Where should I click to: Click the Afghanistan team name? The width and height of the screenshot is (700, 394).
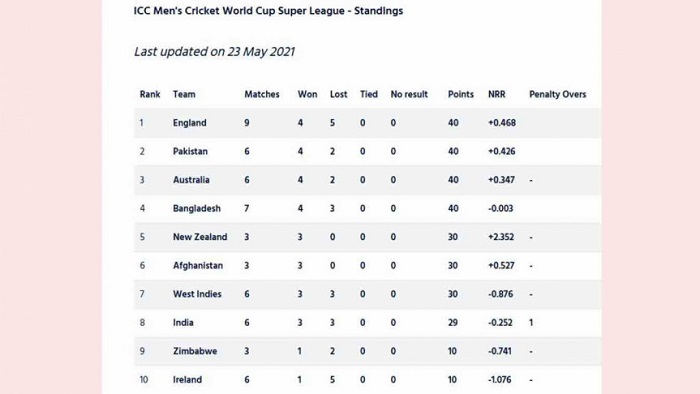[x=198, y=265]
